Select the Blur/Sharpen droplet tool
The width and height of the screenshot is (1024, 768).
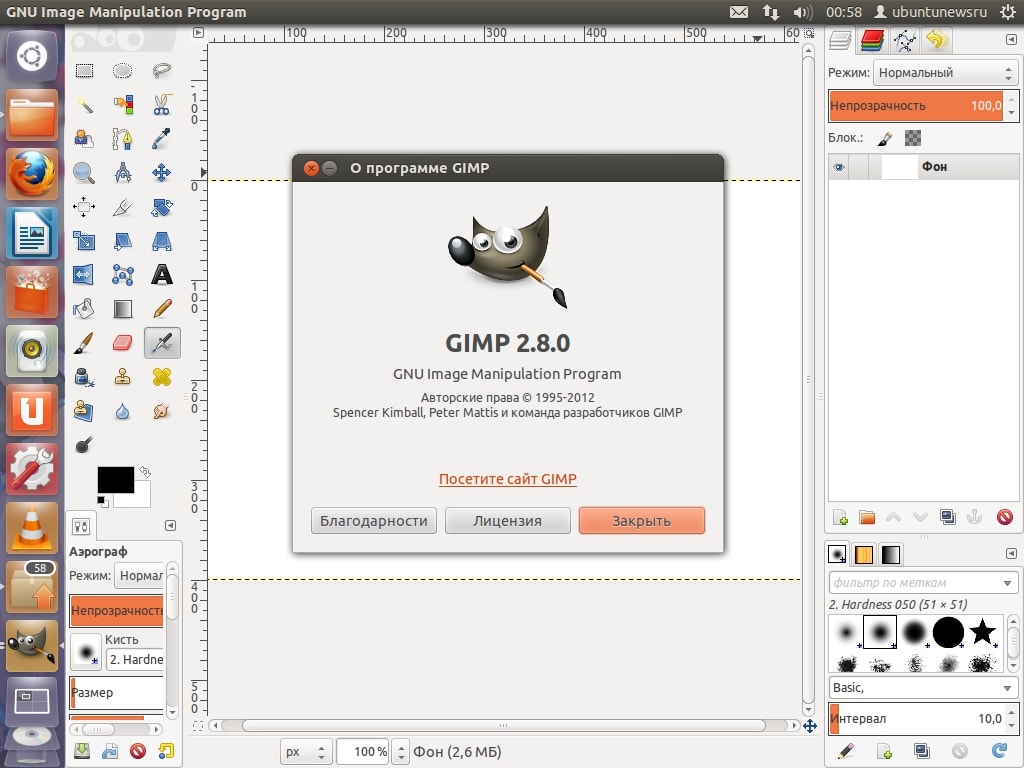click(x=123, y=411)
